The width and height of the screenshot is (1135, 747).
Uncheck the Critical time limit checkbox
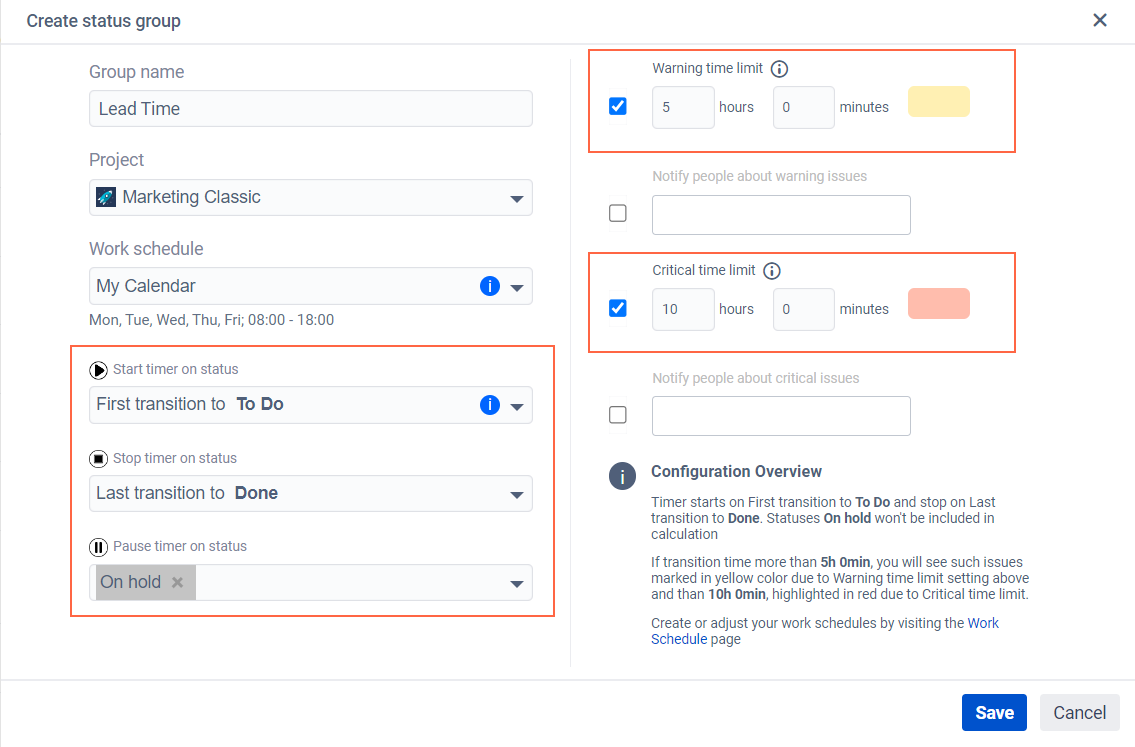tap(617, 308)
